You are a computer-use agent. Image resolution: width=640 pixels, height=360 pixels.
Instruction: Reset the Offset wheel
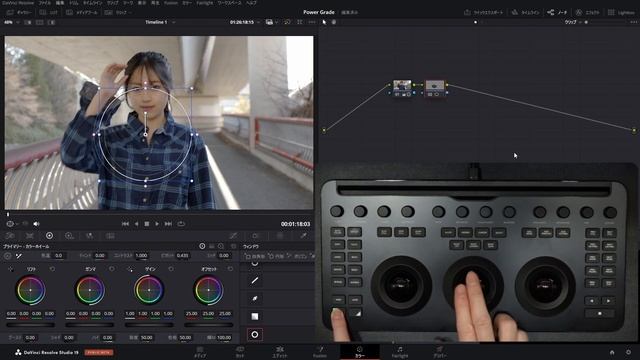(230, 269)
